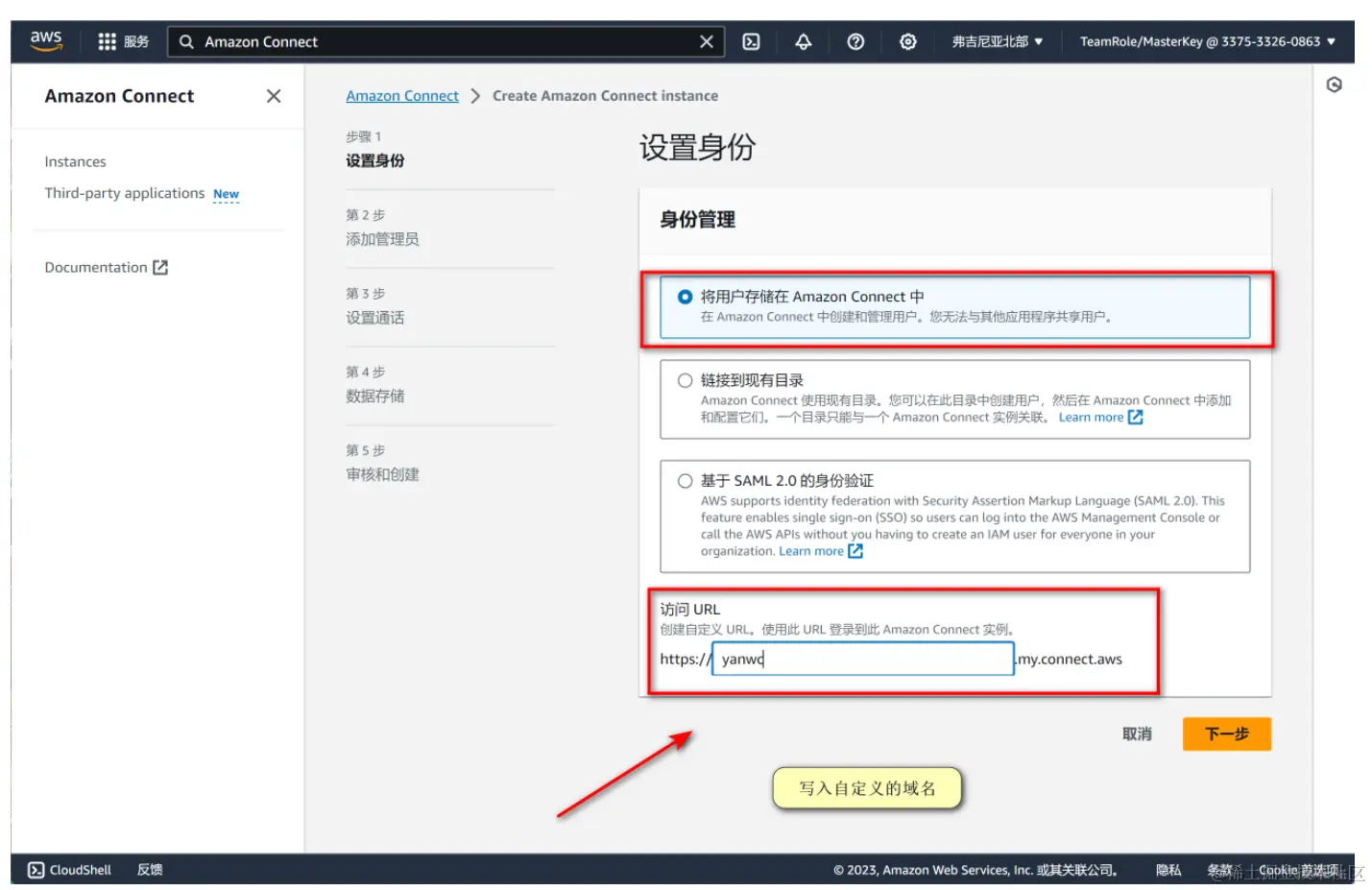Click the 服务 services label in top bar
Screen dimensions: 1372x890
pyautogui.click(x=136, y=41)
